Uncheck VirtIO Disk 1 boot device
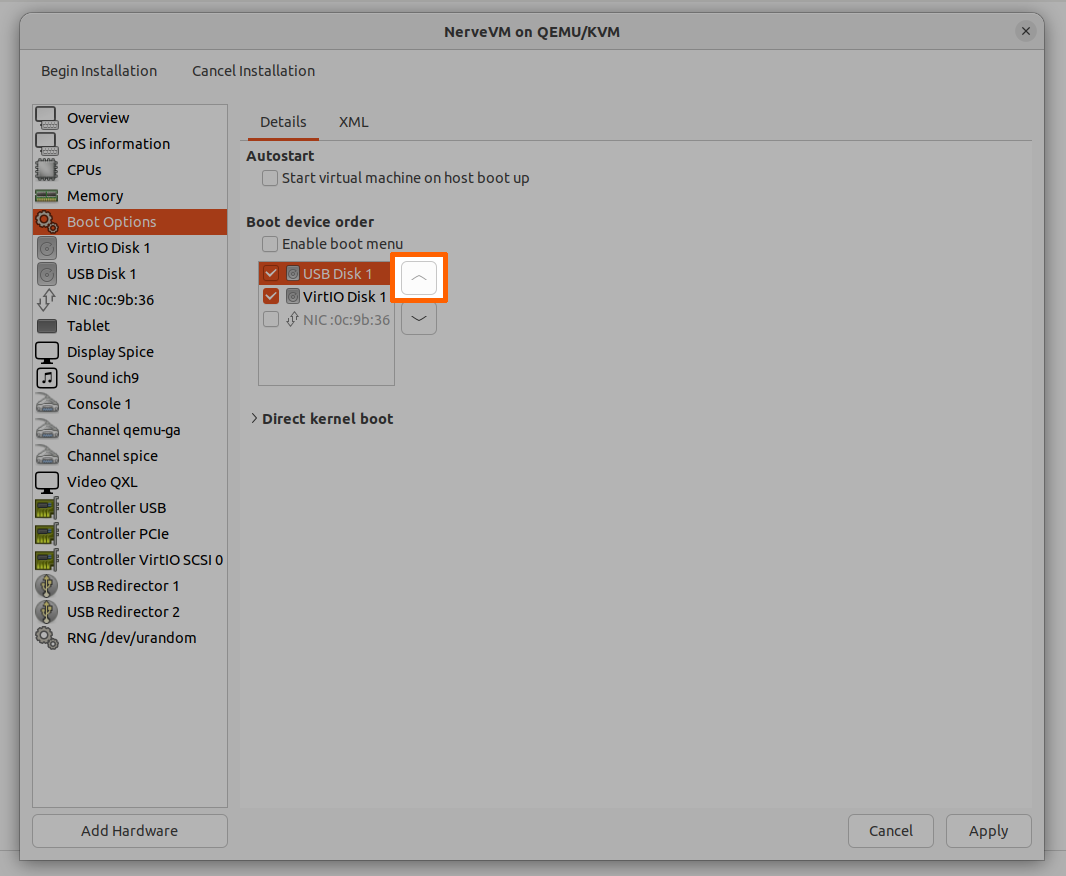1066x876 pixels. pyautogui.click(x=271, y=297)
